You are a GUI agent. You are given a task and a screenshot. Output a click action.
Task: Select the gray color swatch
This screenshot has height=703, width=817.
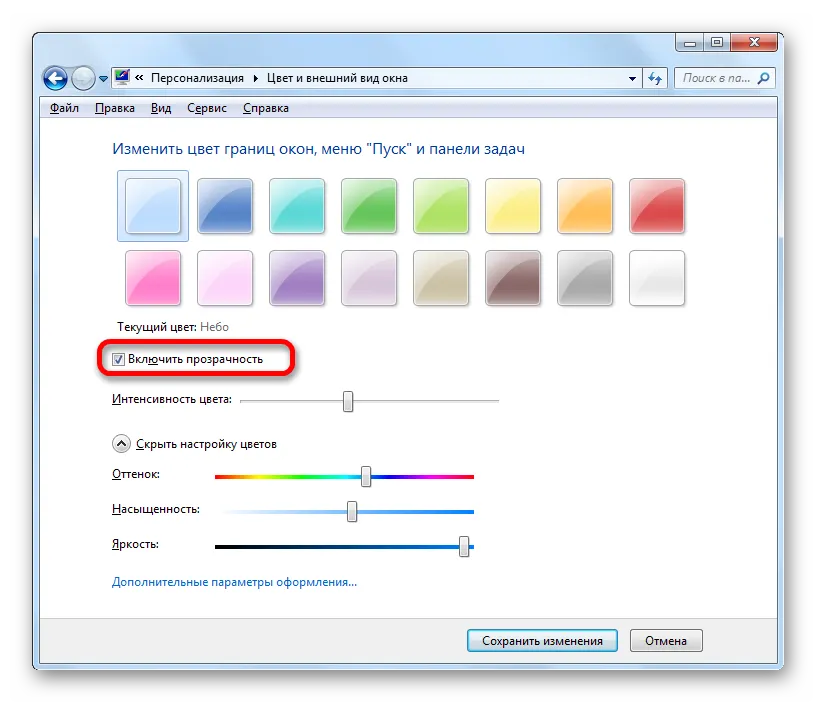[x=585, y=278]
